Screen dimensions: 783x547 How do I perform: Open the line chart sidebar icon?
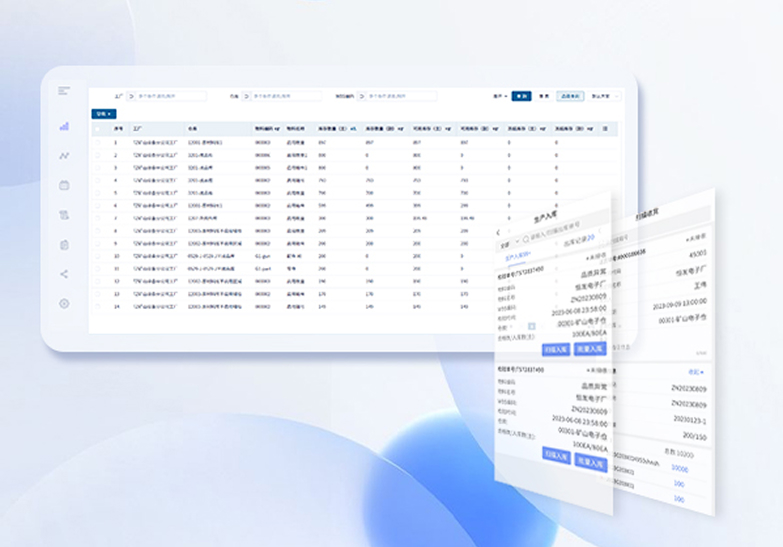(64, 156)
